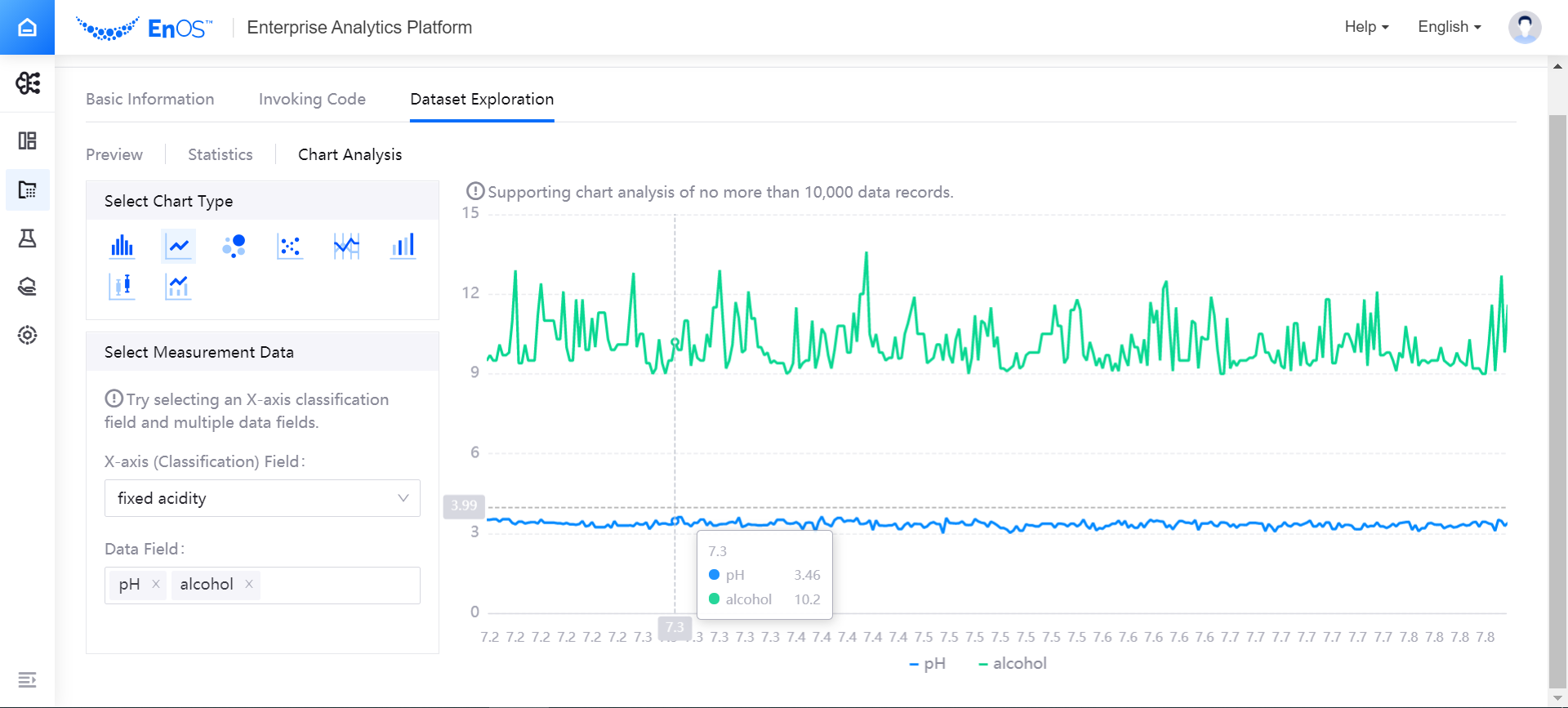
Task: Open the English language dropdown
Action: (x=1449, y=27)
